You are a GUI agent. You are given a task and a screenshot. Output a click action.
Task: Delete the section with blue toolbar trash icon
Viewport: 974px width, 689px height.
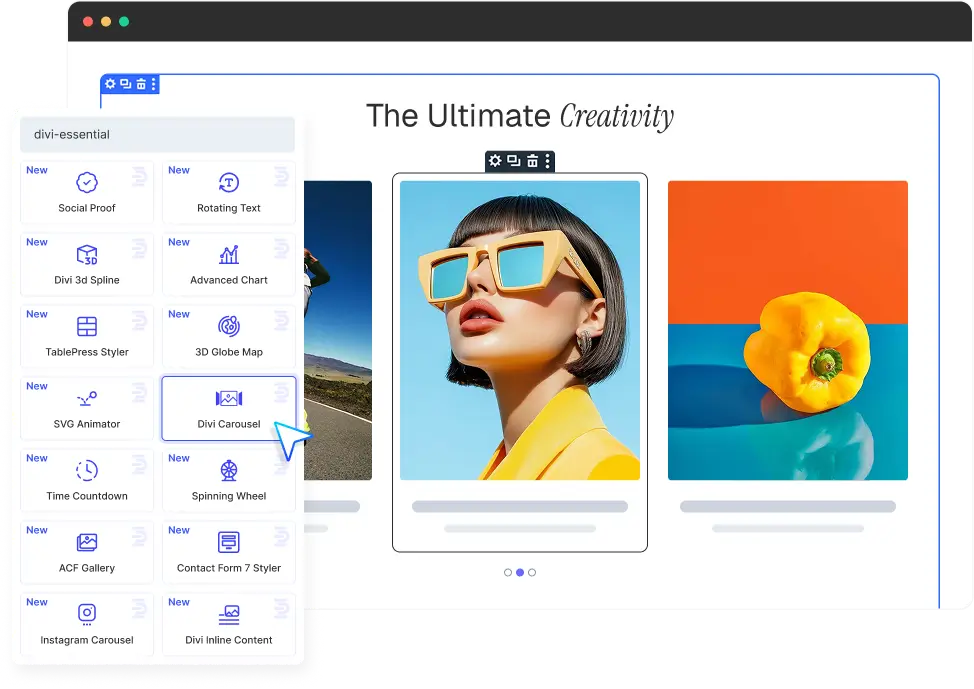click(141, 85)
